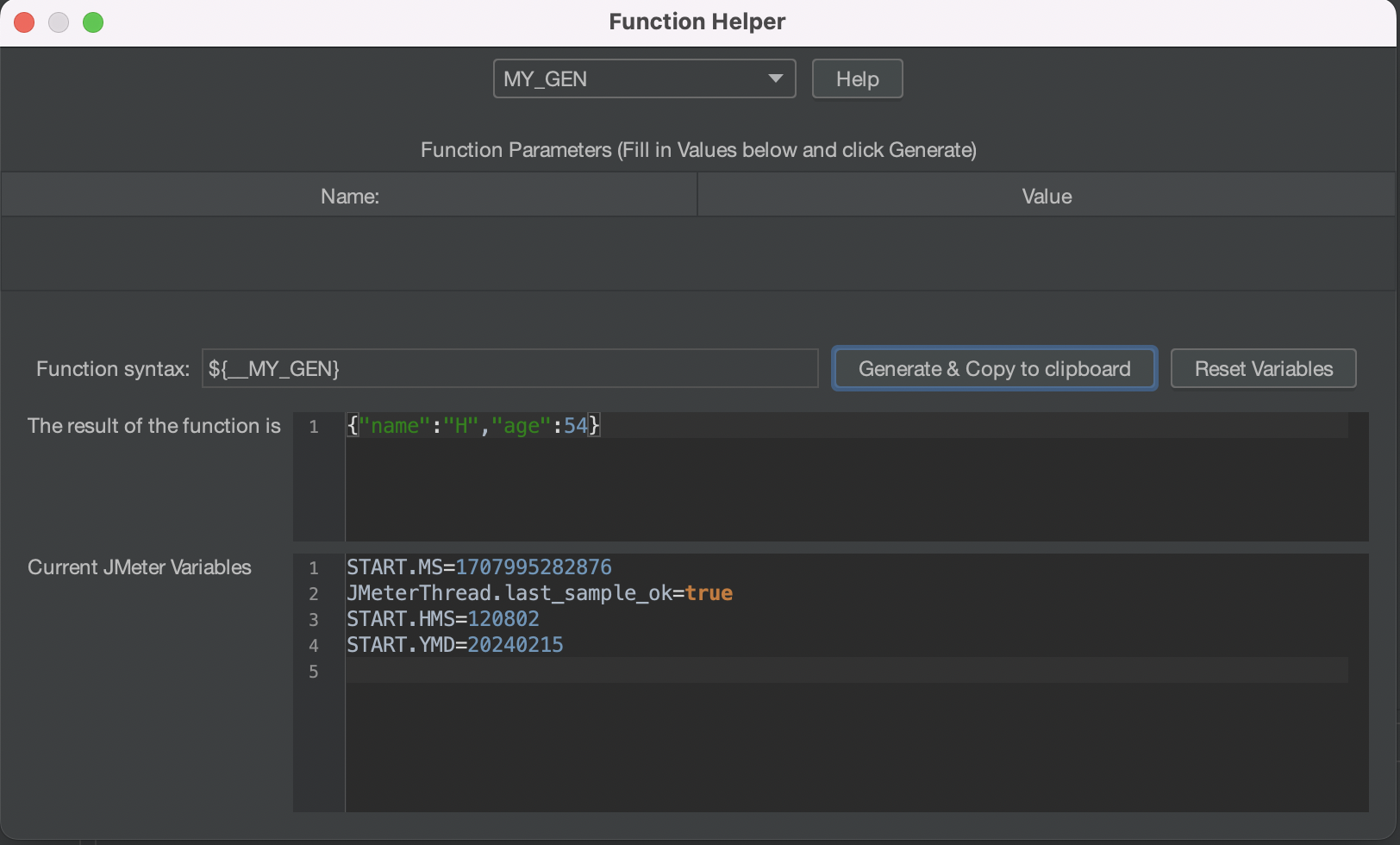The image size is (1400, 845).
Task: Click the Reset Variables button
Action: click(x=1263, y=369)
